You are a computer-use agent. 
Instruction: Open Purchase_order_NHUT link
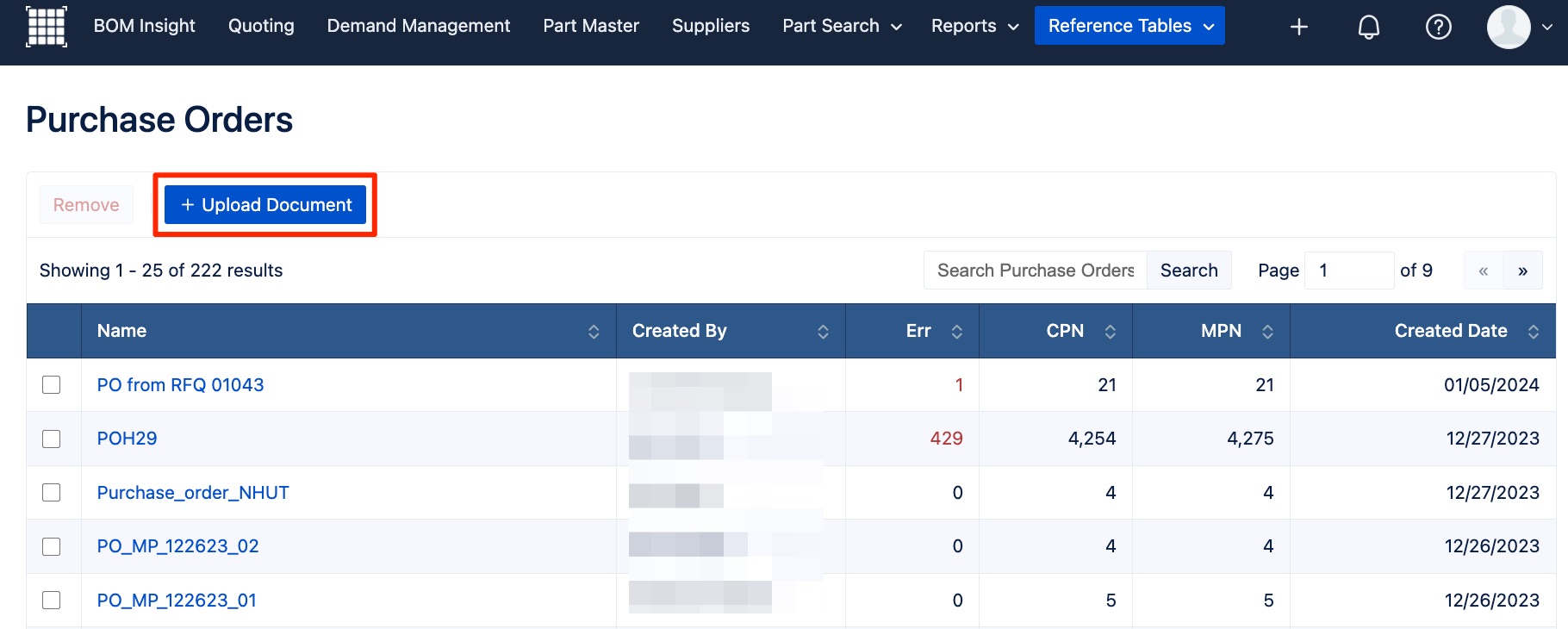[193, 493]
